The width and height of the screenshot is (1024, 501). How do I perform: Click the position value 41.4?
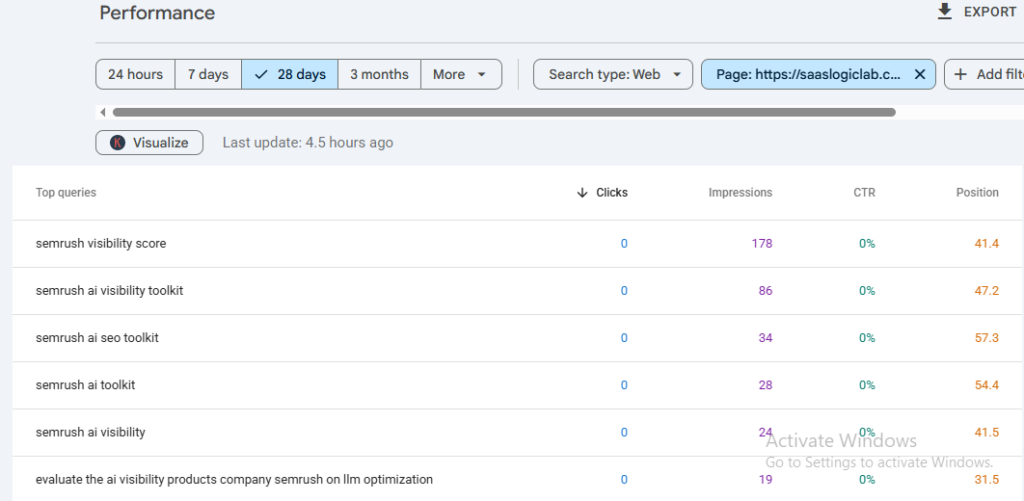tap(987, 244)
